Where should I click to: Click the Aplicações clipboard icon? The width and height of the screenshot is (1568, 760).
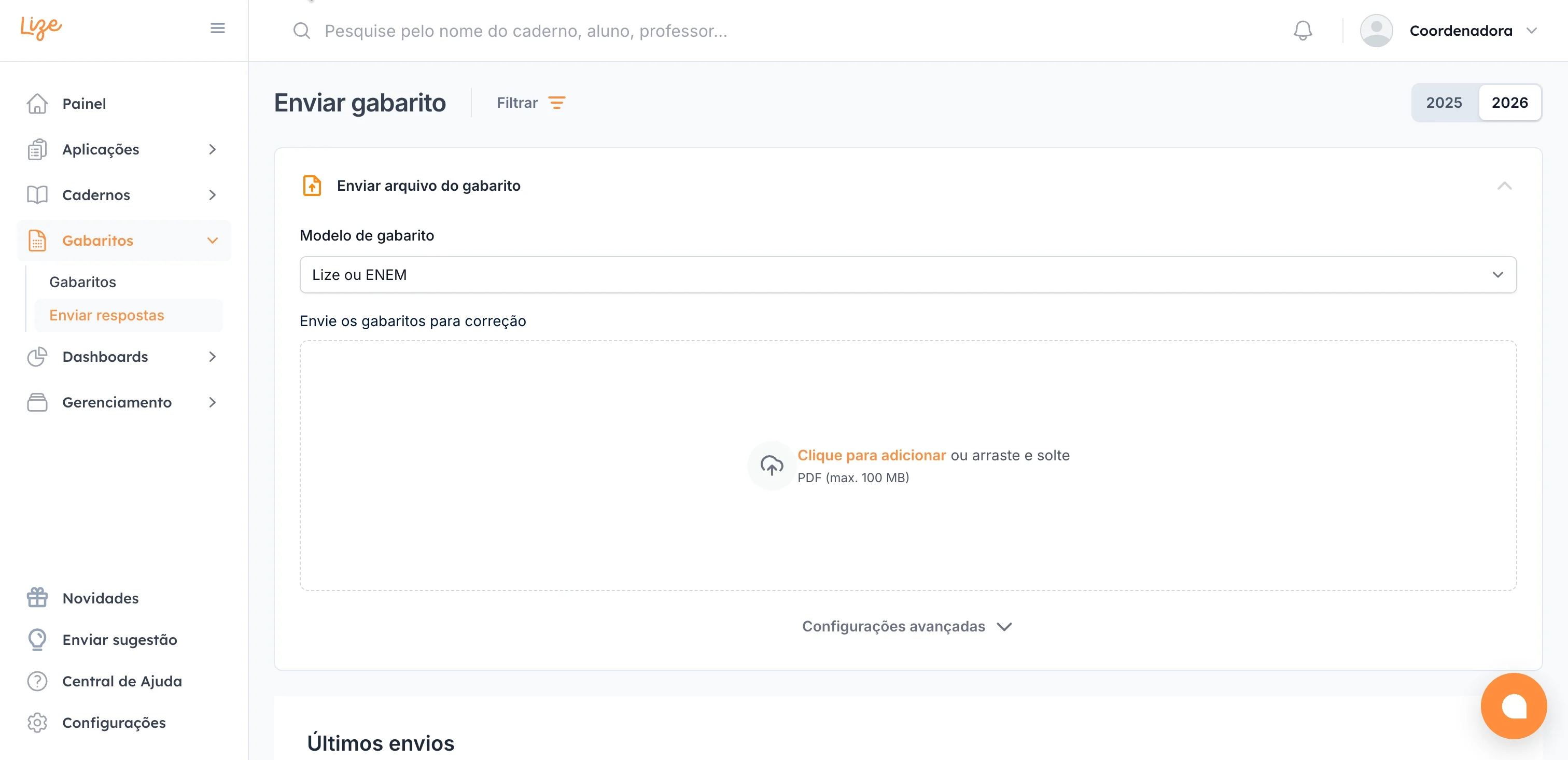37,149
